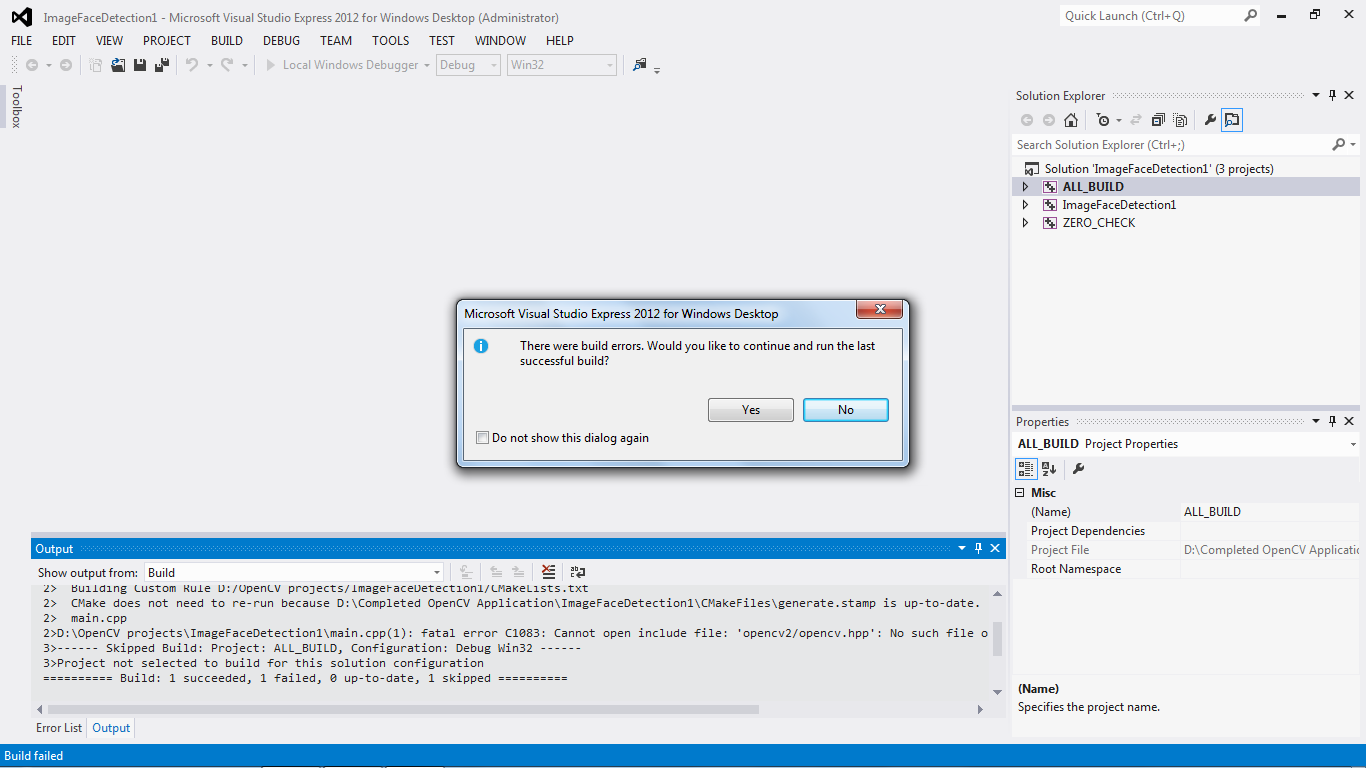The image size is (1366, 768).
Task: Expand the ALL_BUILD project
Action: click(x=1025, y=187)
